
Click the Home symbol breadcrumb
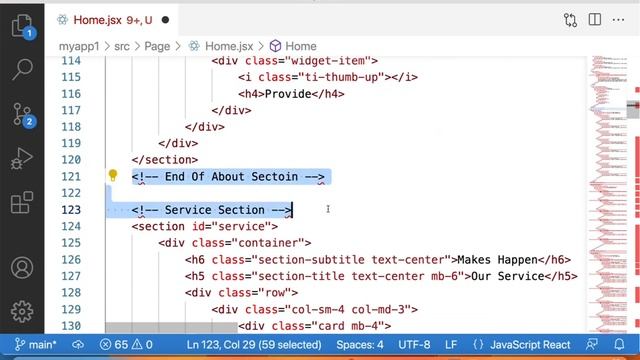tap(301, 46)
